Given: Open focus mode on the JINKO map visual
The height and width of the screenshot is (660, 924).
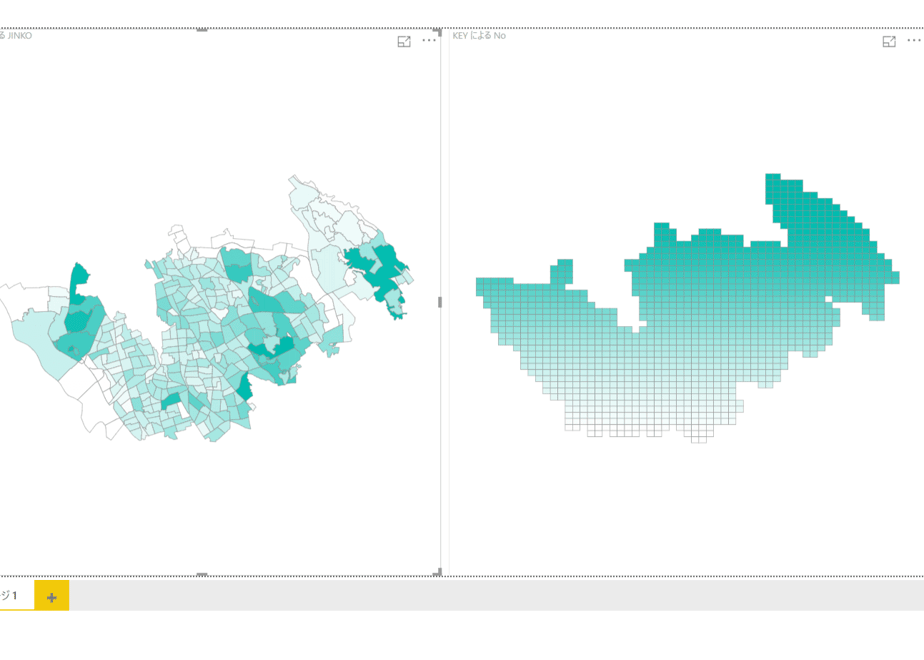Looking at the screenshot, I should pyautogui.click(x=404, y=41).
